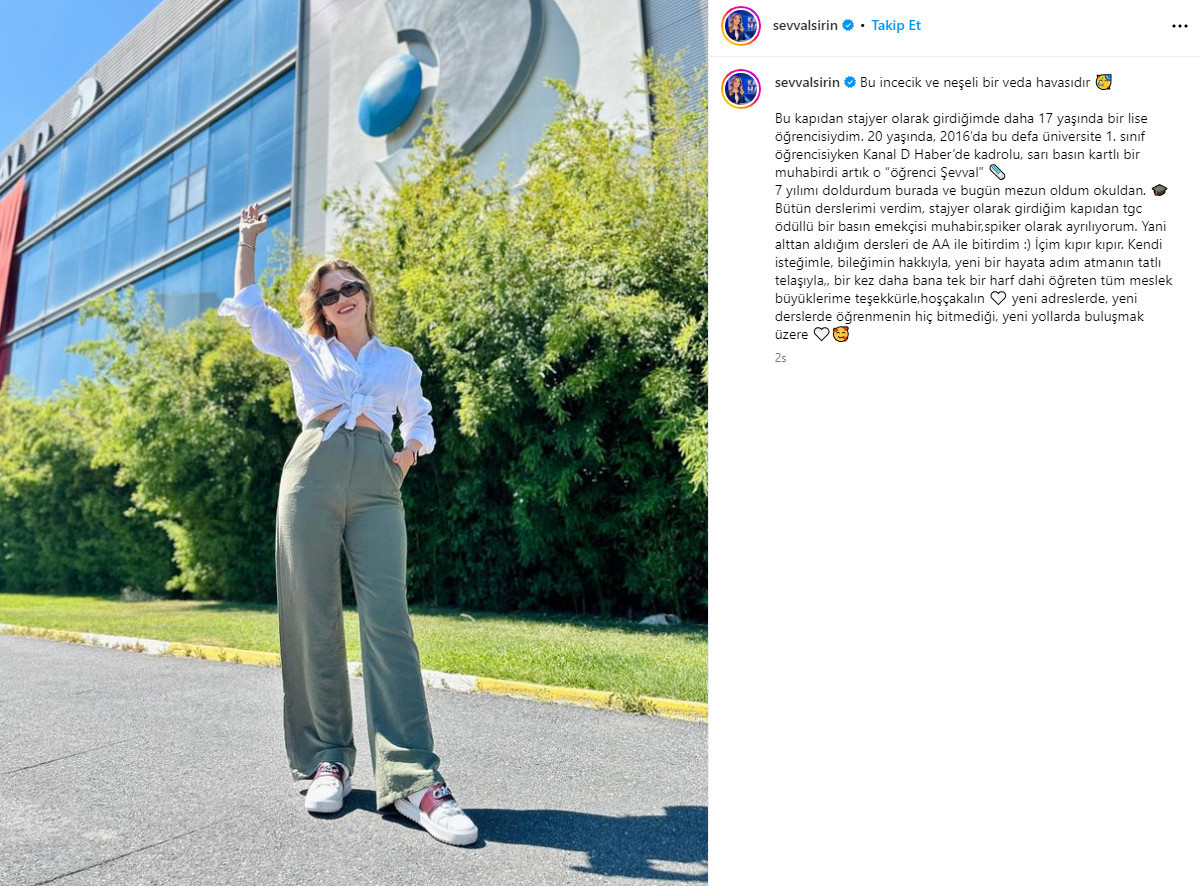Open the sevvalsirin username link in the header
Screen dimensions: 1200x886
tap(806, 26)
